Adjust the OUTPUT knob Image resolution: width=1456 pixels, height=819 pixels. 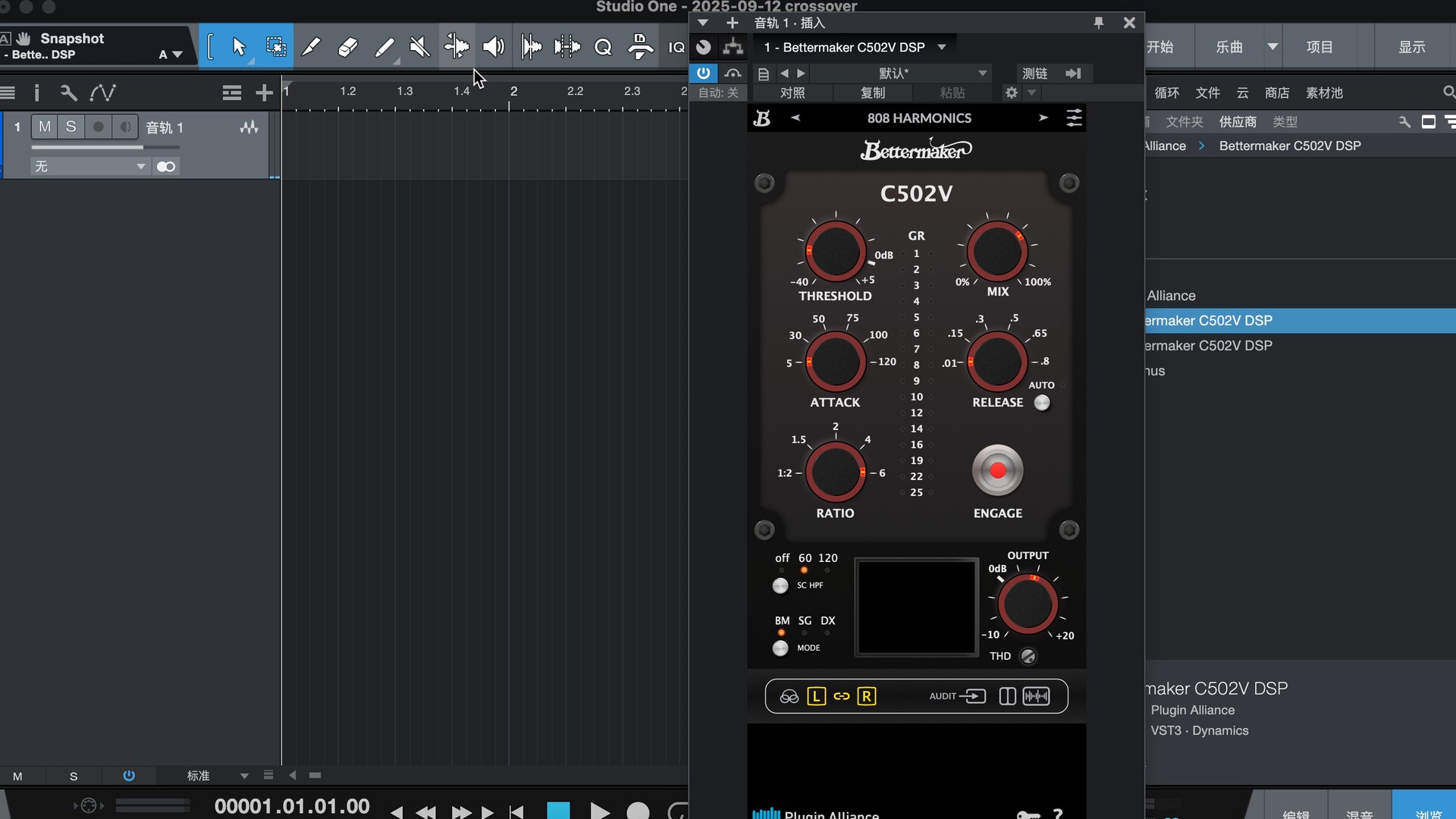[1028, 604]
